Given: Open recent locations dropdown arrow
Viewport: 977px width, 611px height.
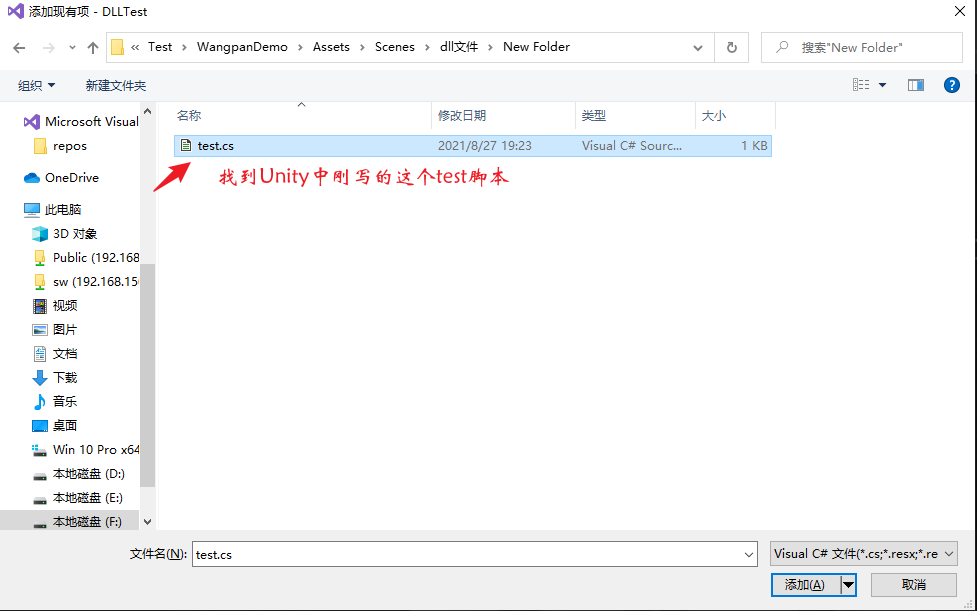Looking at the screenshot, I should [72, 48].
